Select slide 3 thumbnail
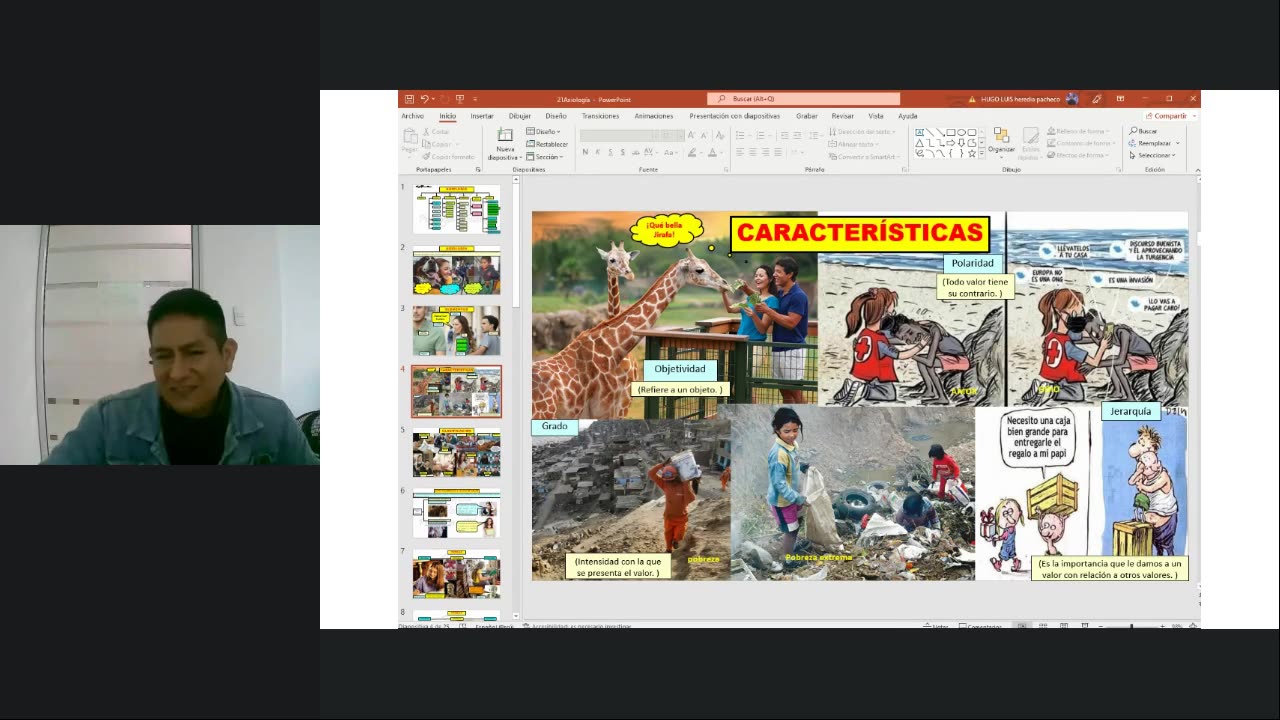 456,331
